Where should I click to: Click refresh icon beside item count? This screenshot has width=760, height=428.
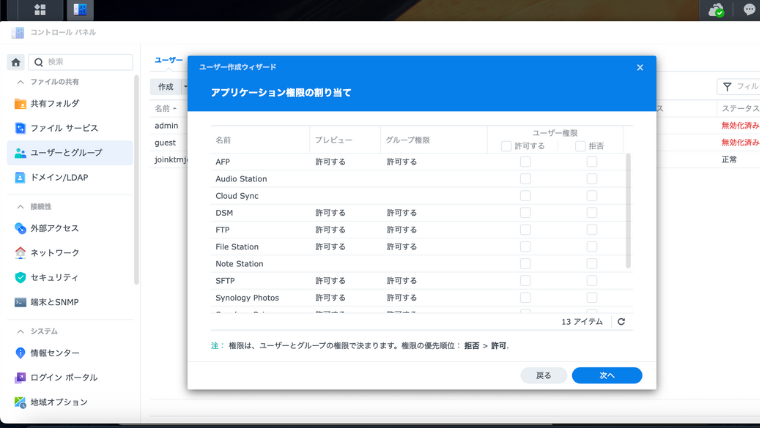pos(621,322)
